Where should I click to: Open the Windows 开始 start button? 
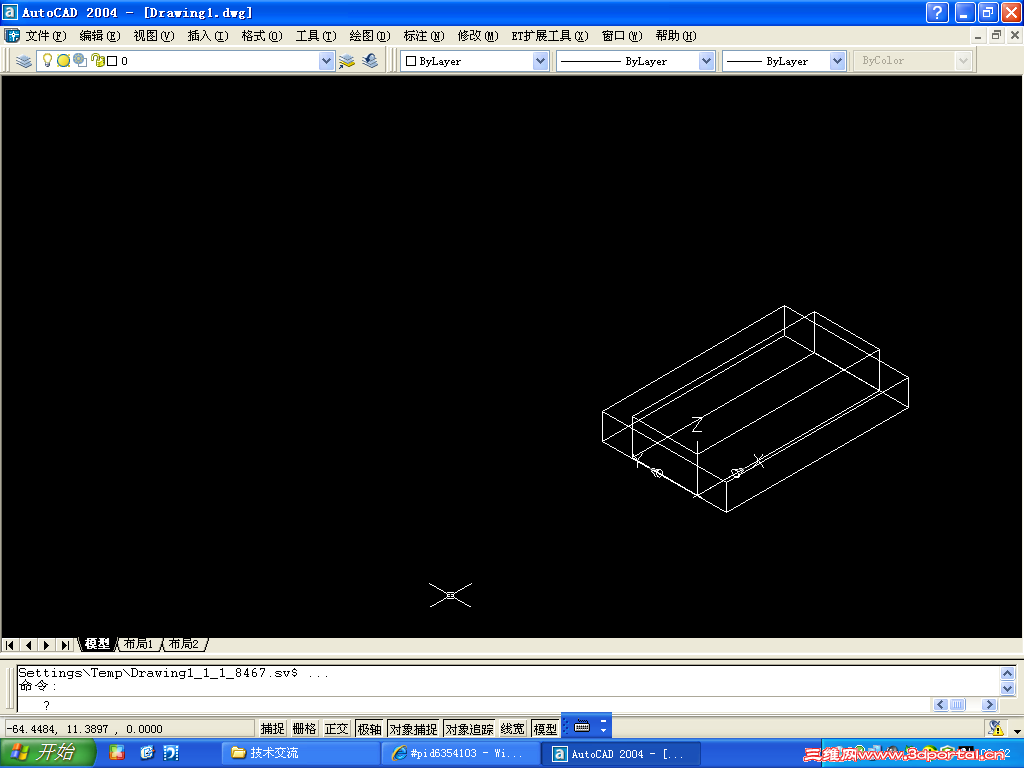coord(46,753)
